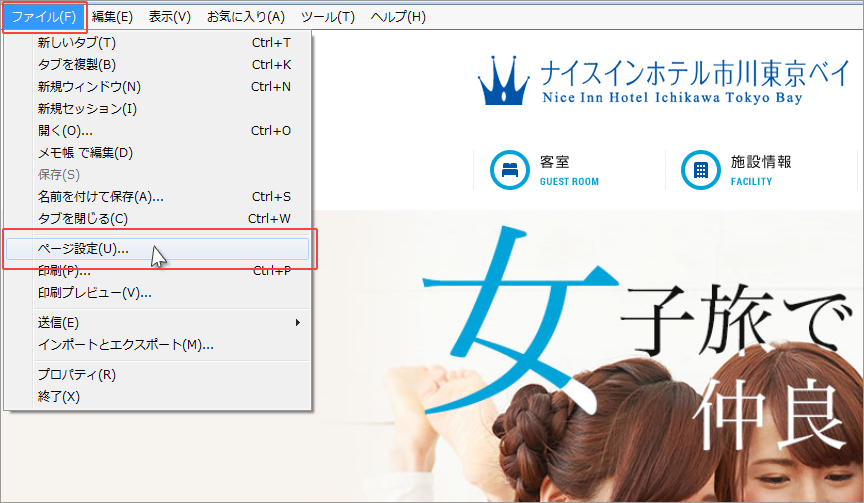Choose インポートとエクスポート(M)... entry
Image resolution: width=864 pixels, height=503 pixels.
[x=158, y=345]
